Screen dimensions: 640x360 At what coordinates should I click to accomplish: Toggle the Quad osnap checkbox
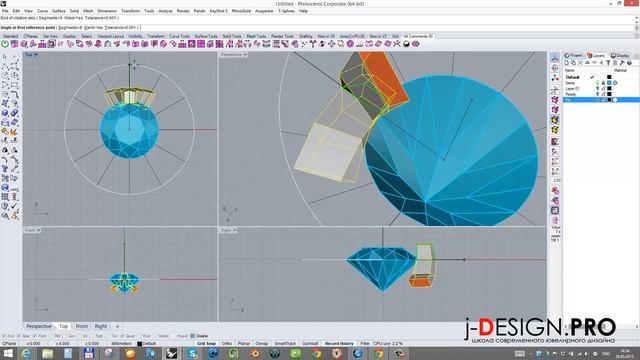(122, 336)
